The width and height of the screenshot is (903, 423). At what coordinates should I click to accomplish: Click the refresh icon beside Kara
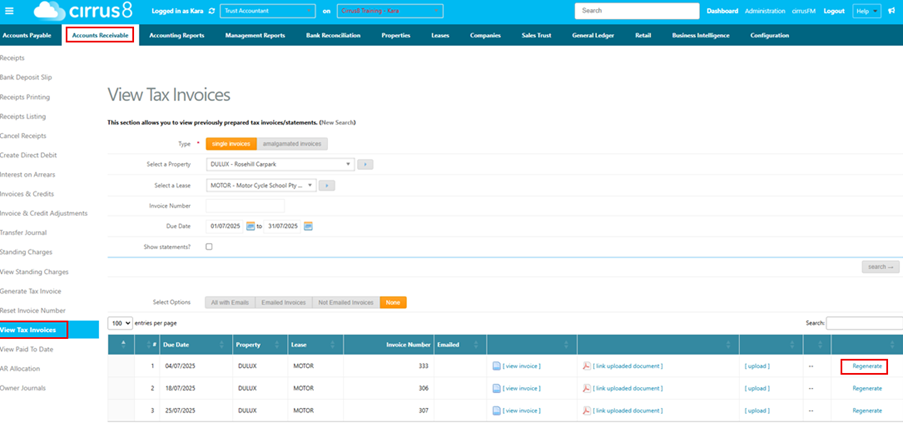211,11
